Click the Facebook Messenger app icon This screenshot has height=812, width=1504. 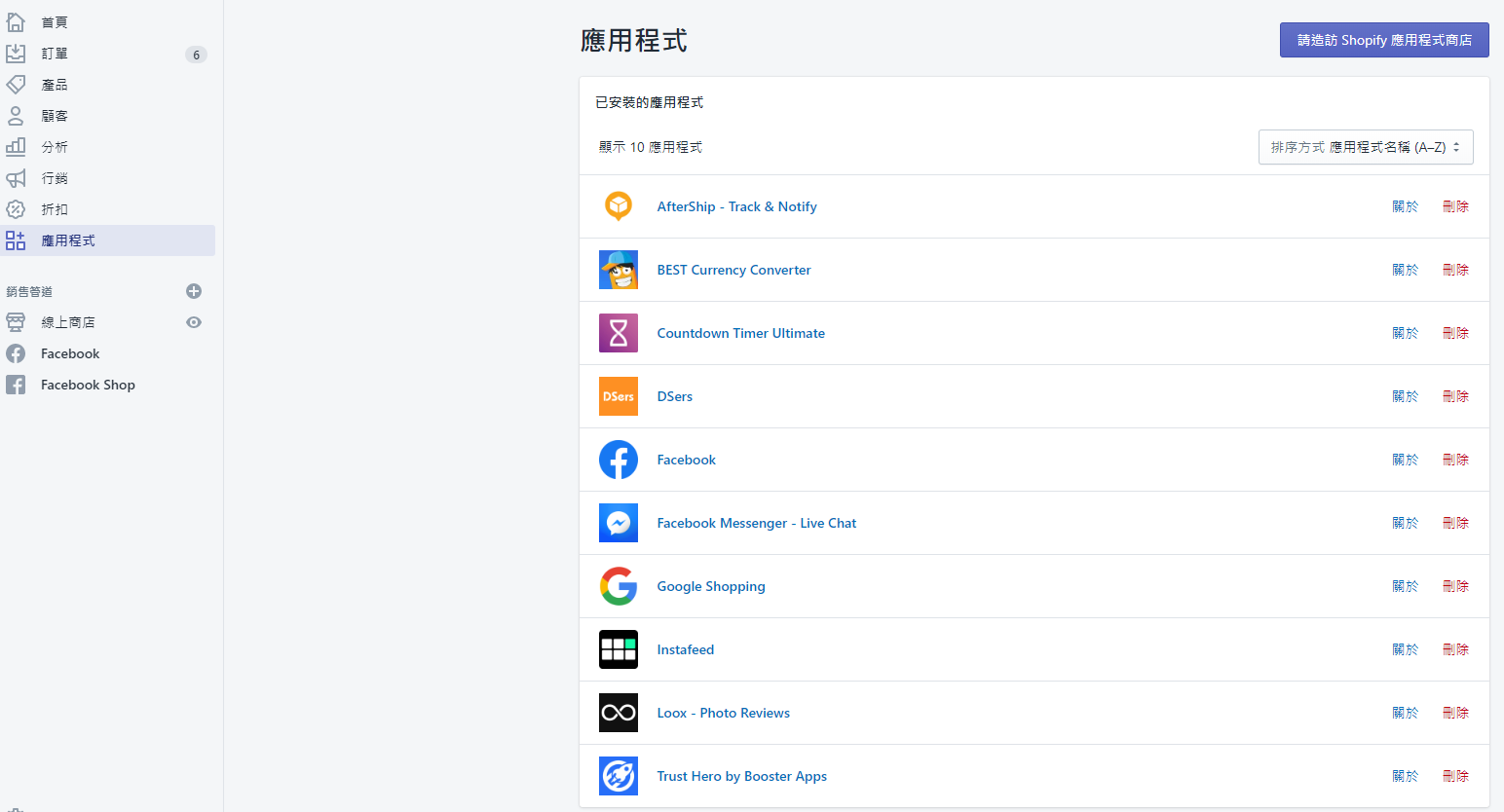tap(619, 523)
